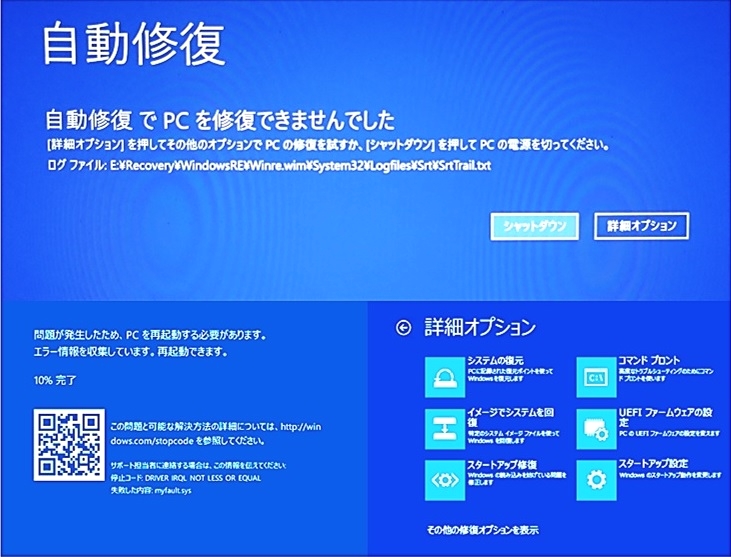Click the サポート担当者に連絡する場合 line
The height and width of the screenshot is (557, 731).
[198, 466]
